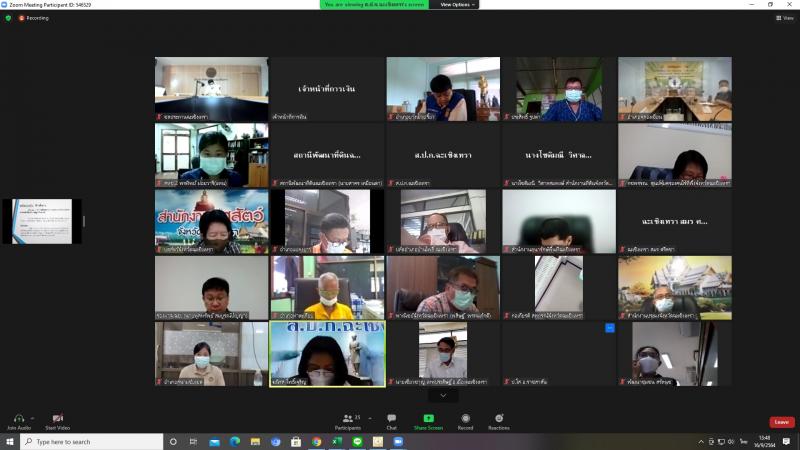Open the Windows notification center

[x=787, y=441]
